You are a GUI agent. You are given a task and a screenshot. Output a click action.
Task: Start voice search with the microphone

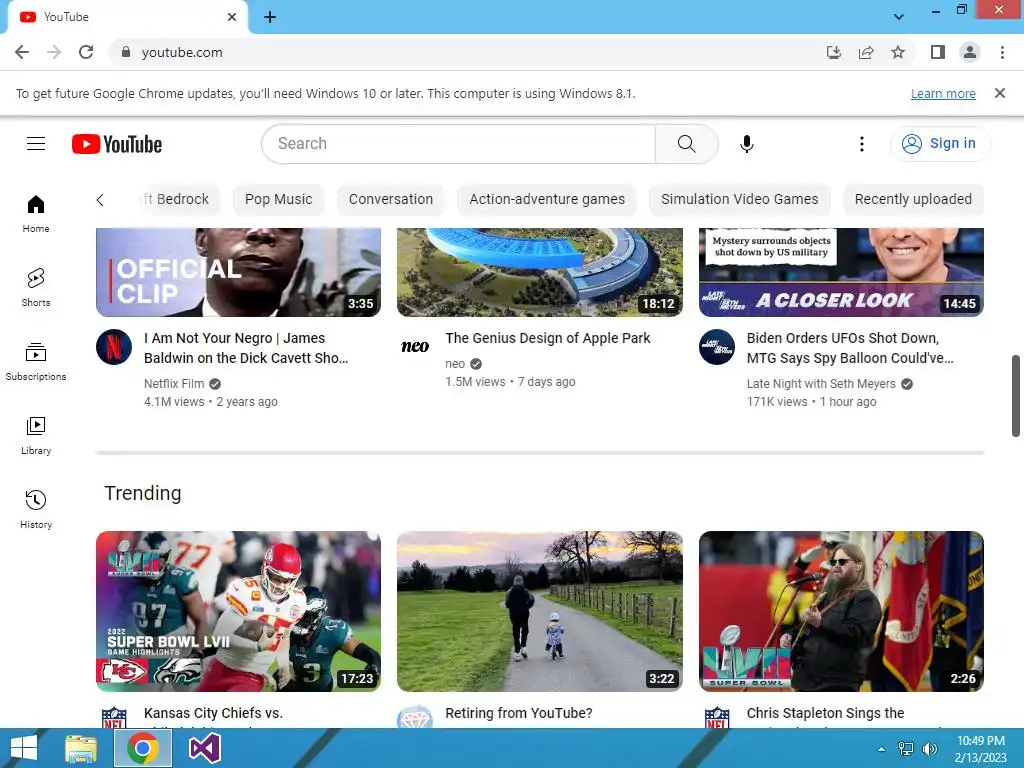[746, 144]
